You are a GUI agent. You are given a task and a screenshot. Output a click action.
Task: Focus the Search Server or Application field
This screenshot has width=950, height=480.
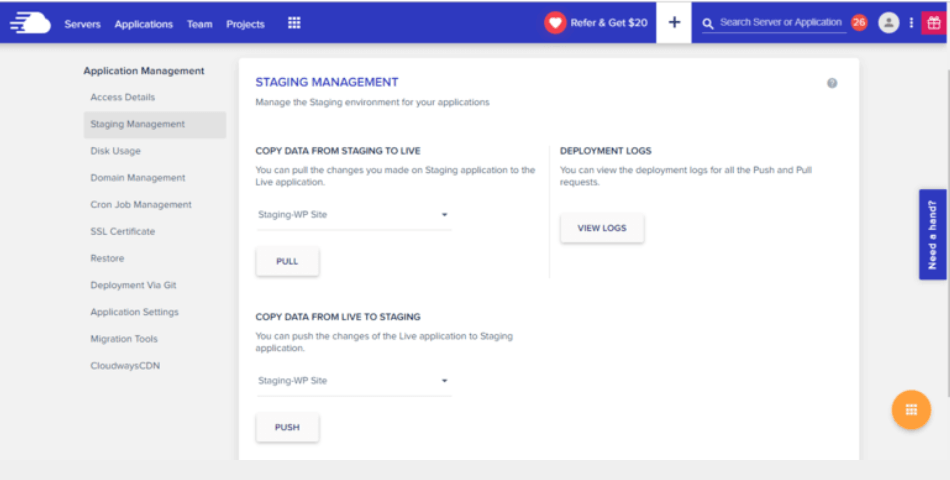click(780, 22)
